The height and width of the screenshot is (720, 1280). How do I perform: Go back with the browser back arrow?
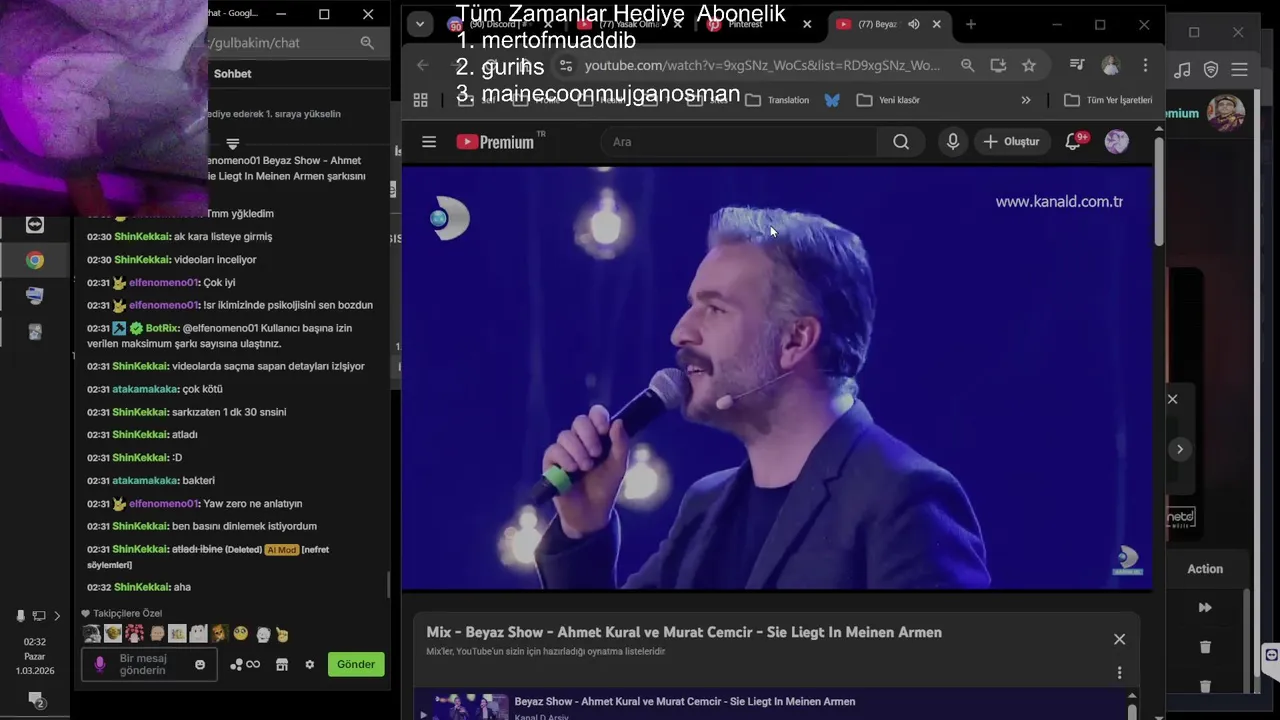tap(423, 65)
